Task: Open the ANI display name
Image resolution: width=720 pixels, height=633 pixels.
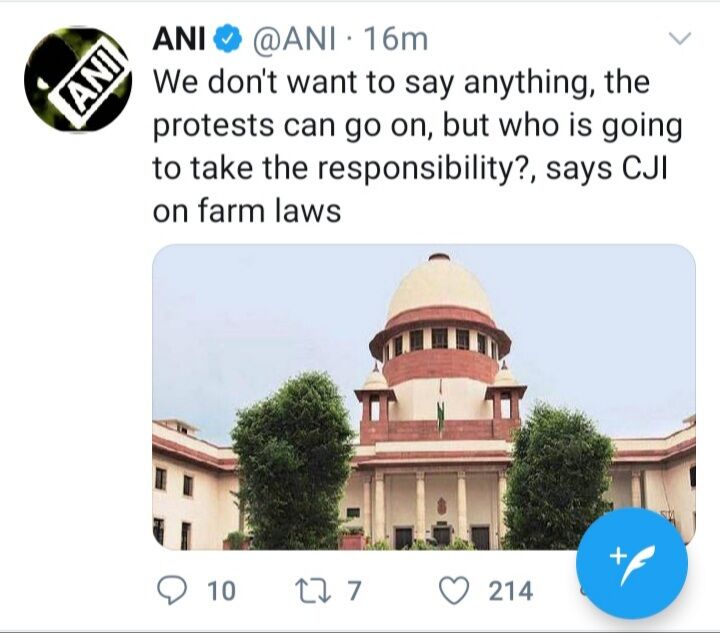Action: 179,40
